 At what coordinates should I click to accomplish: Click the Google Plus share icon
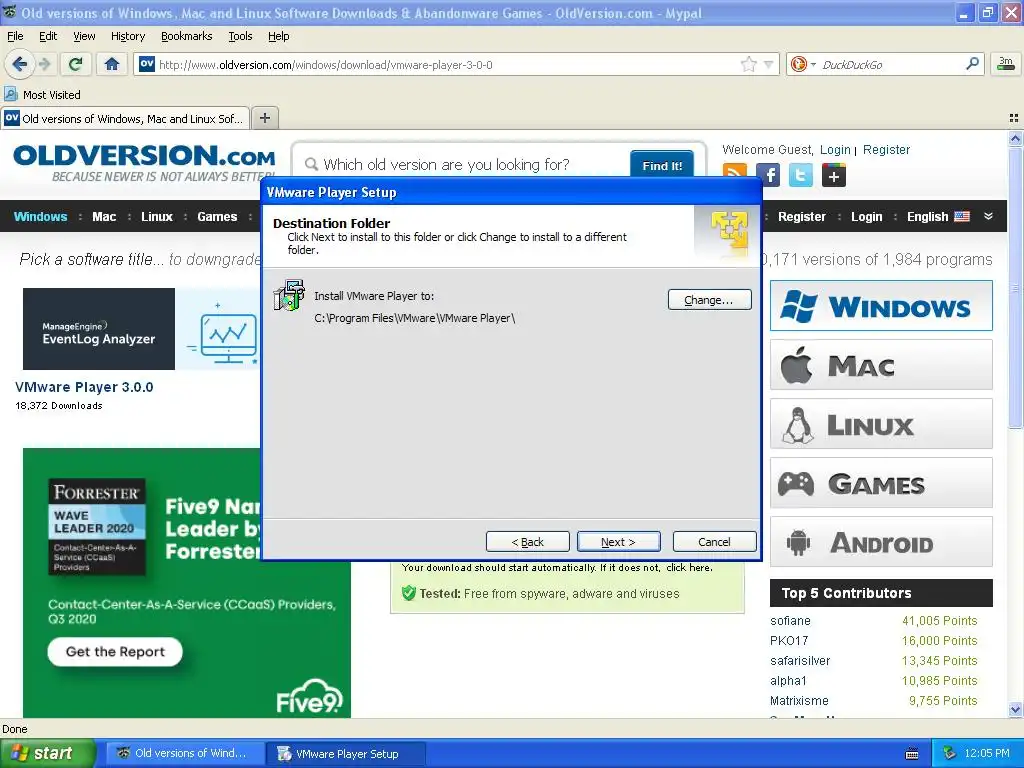[x=834, y=175]
